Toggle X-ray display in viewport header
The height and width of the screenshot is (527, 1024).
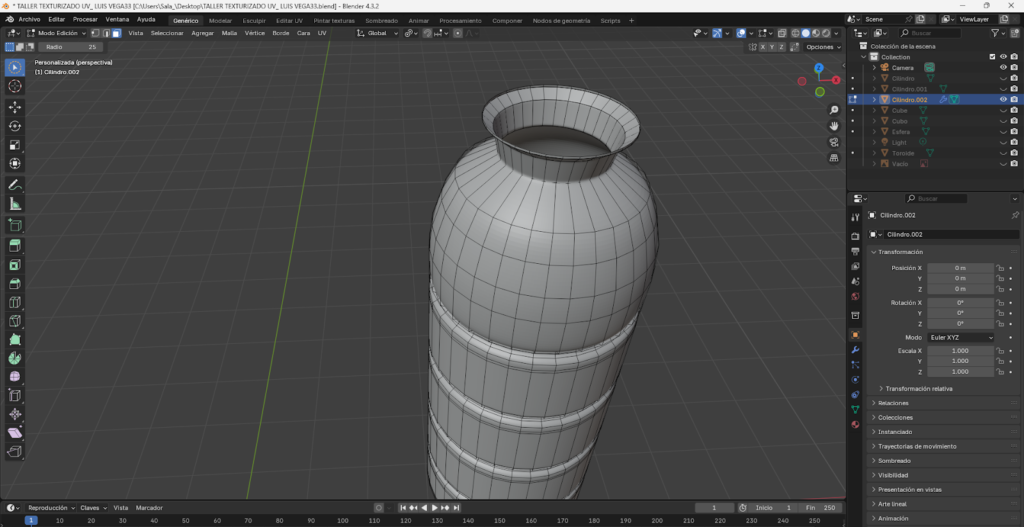782,33
